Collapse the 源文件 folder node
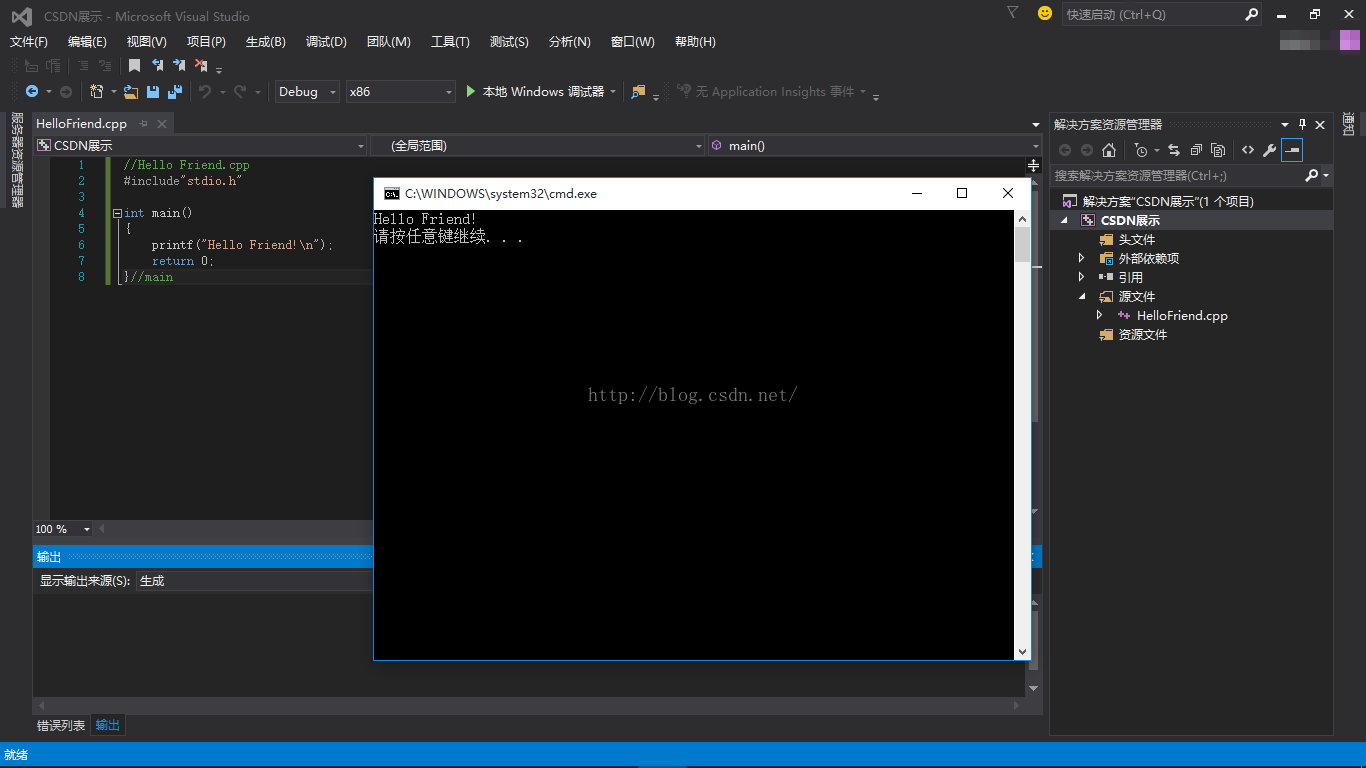This screenshot has width=1366, height=768. tap(1081, 296)
